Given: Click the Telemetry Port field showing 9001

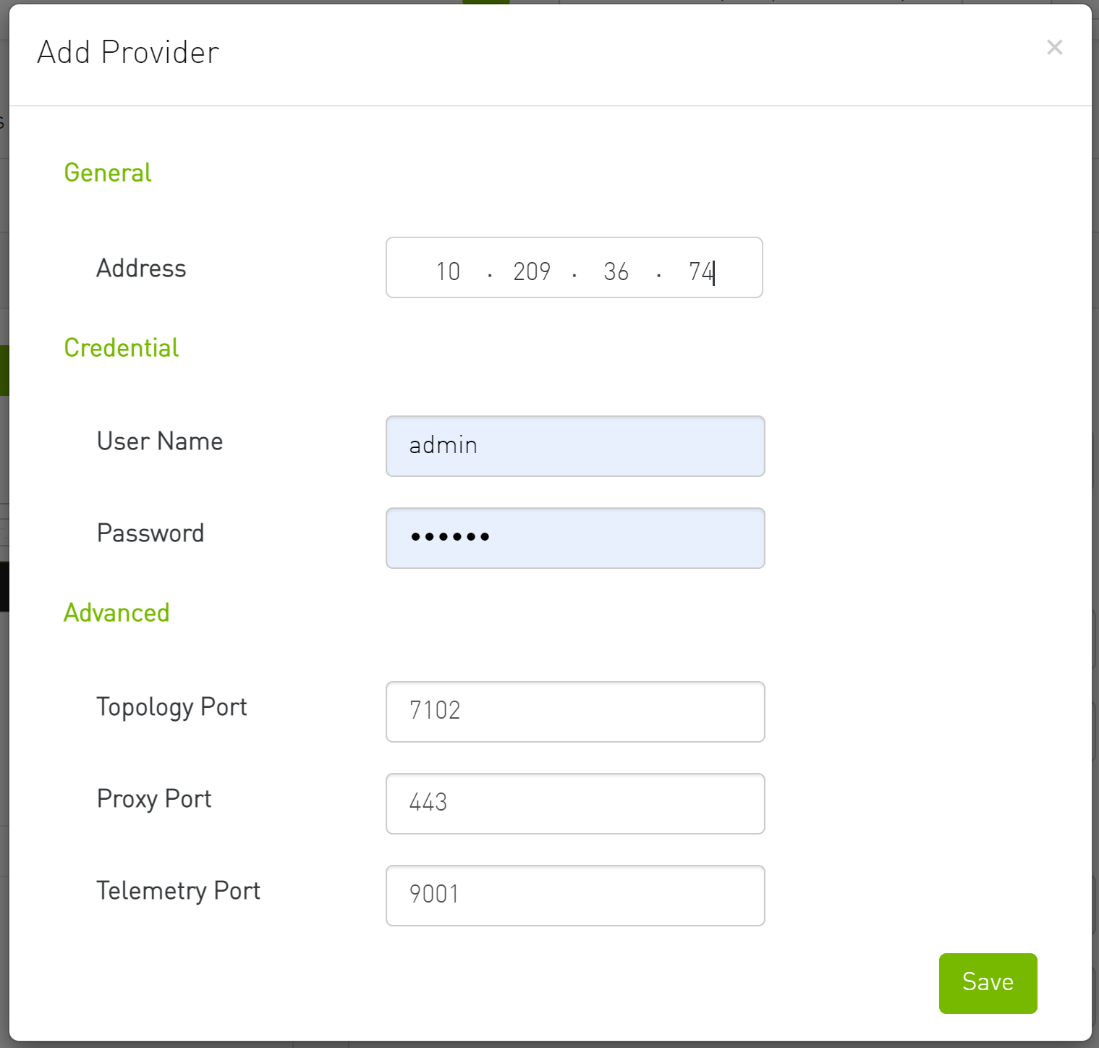Looking at the screenshot, I should [x=575, y=895].
